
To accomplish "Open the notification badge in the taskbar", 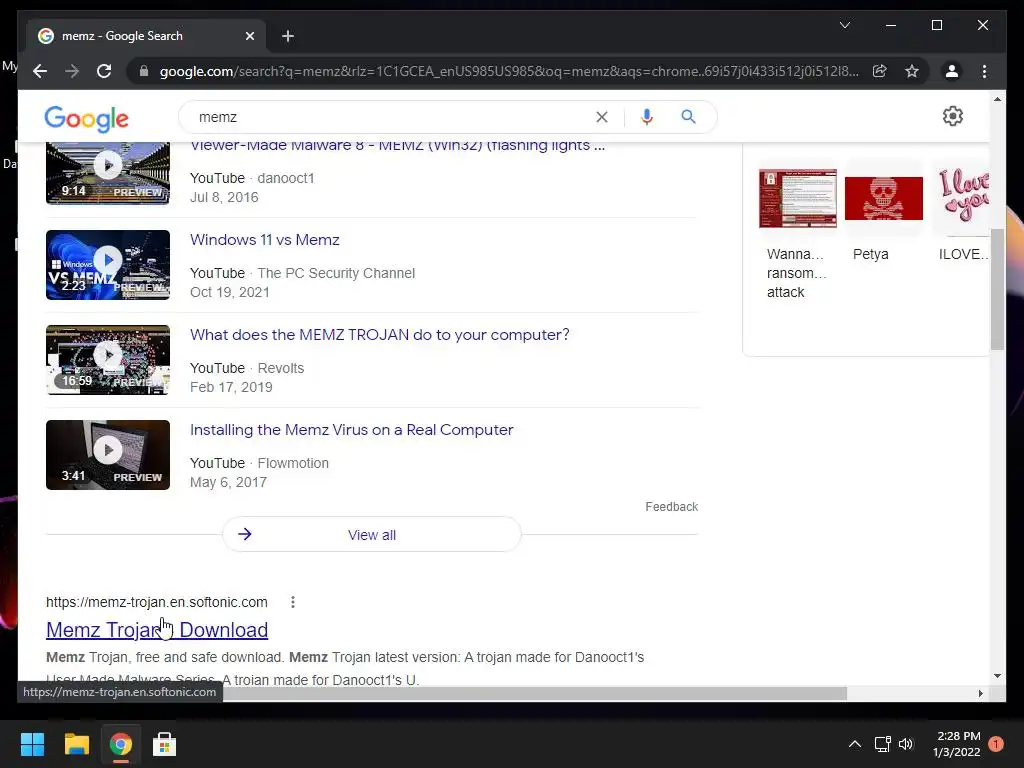I will [996, 744].
